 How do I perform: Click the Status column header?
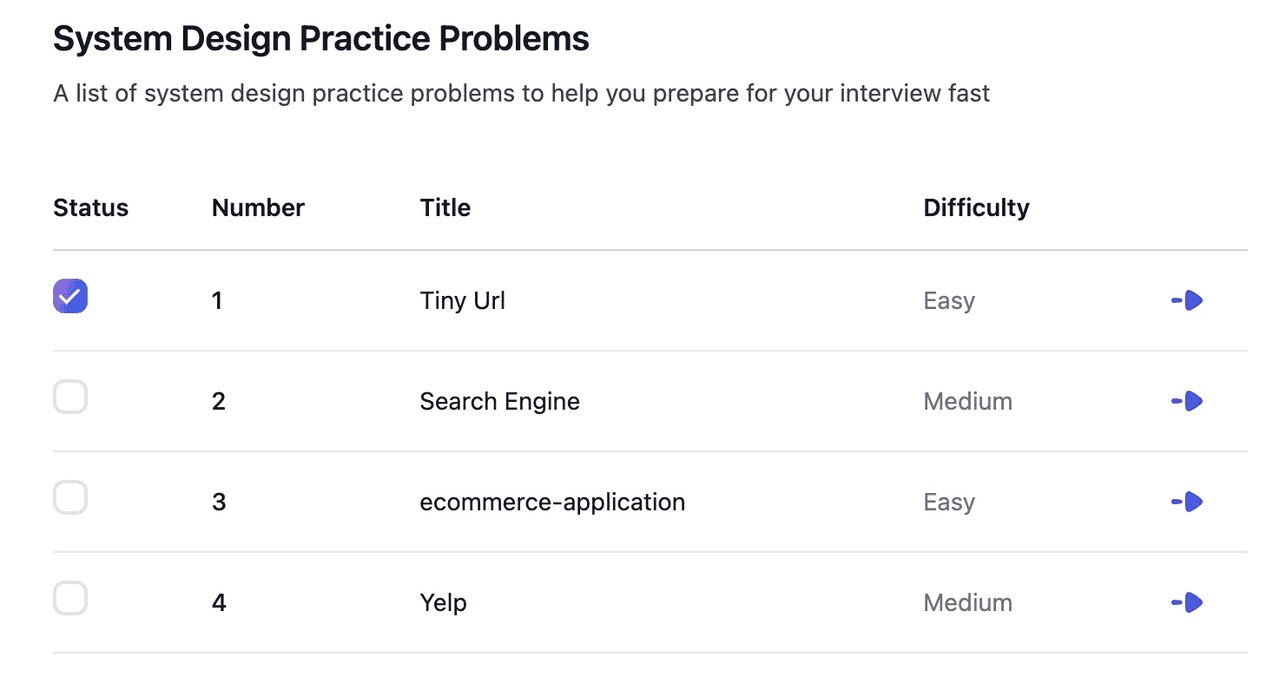pyautogui.click(x=91, y=208)
